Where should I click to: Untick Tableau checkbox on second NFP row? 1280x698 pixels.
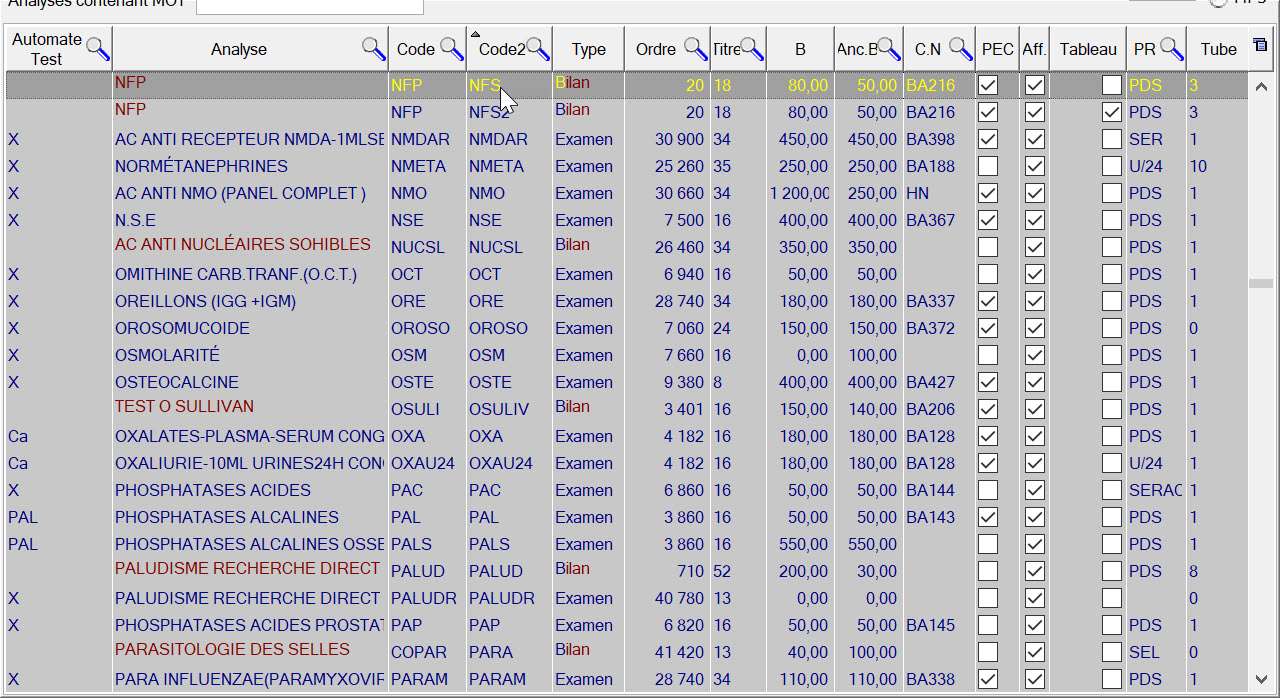[x=1111, y=112]
